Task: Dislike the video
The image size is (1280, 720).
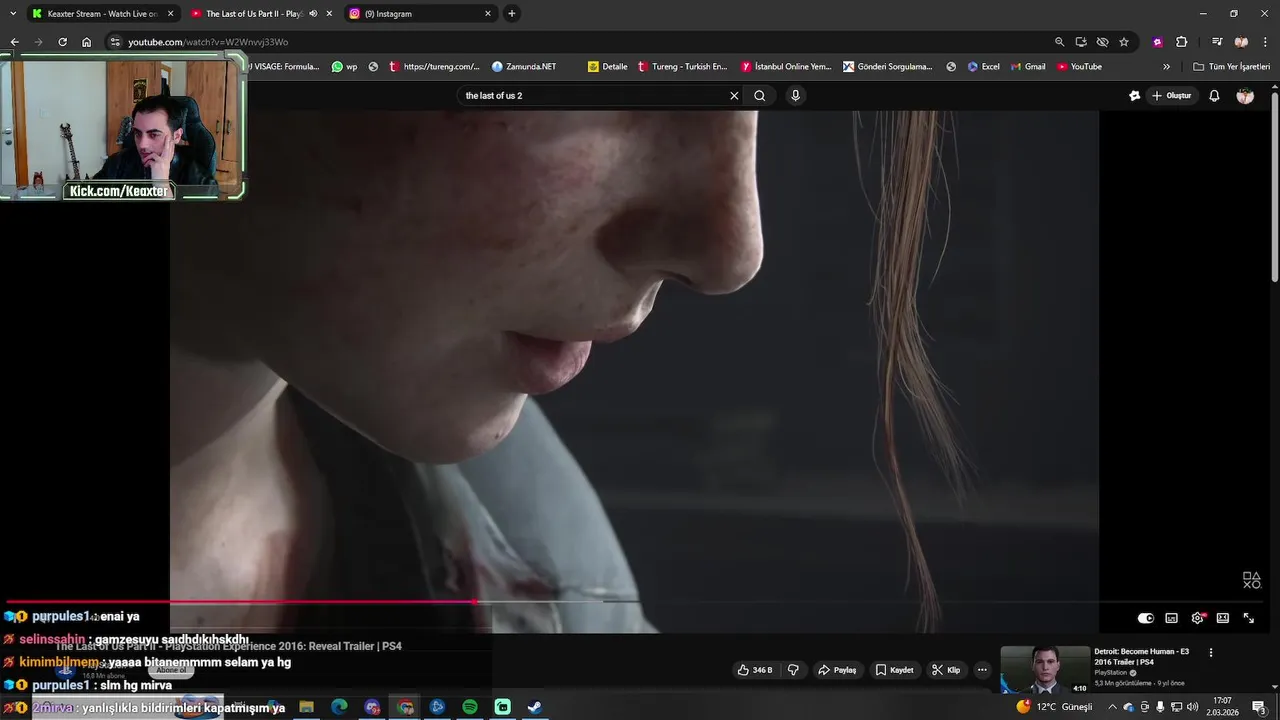Action: tap(793, 670)
